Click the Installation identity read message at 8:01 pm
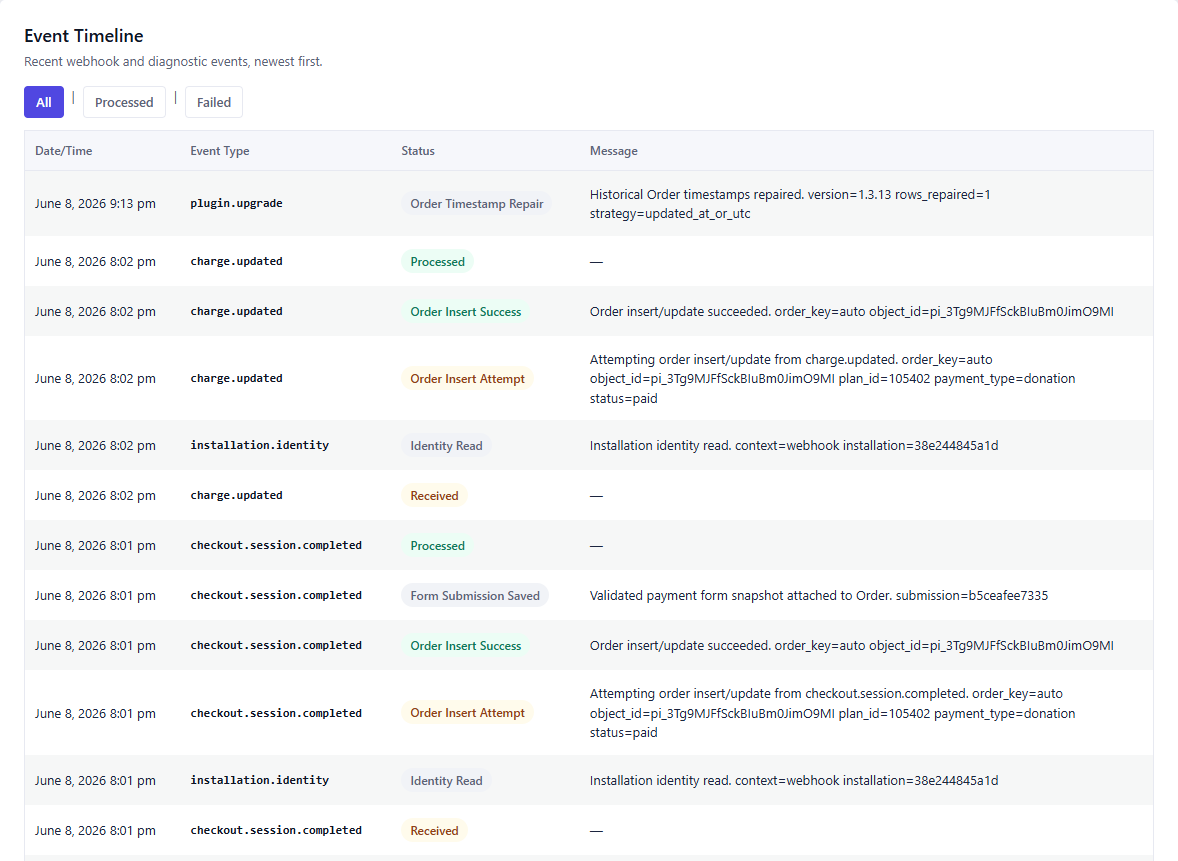The width and height of the screenshot is (1178, 861). click(794, 781)
